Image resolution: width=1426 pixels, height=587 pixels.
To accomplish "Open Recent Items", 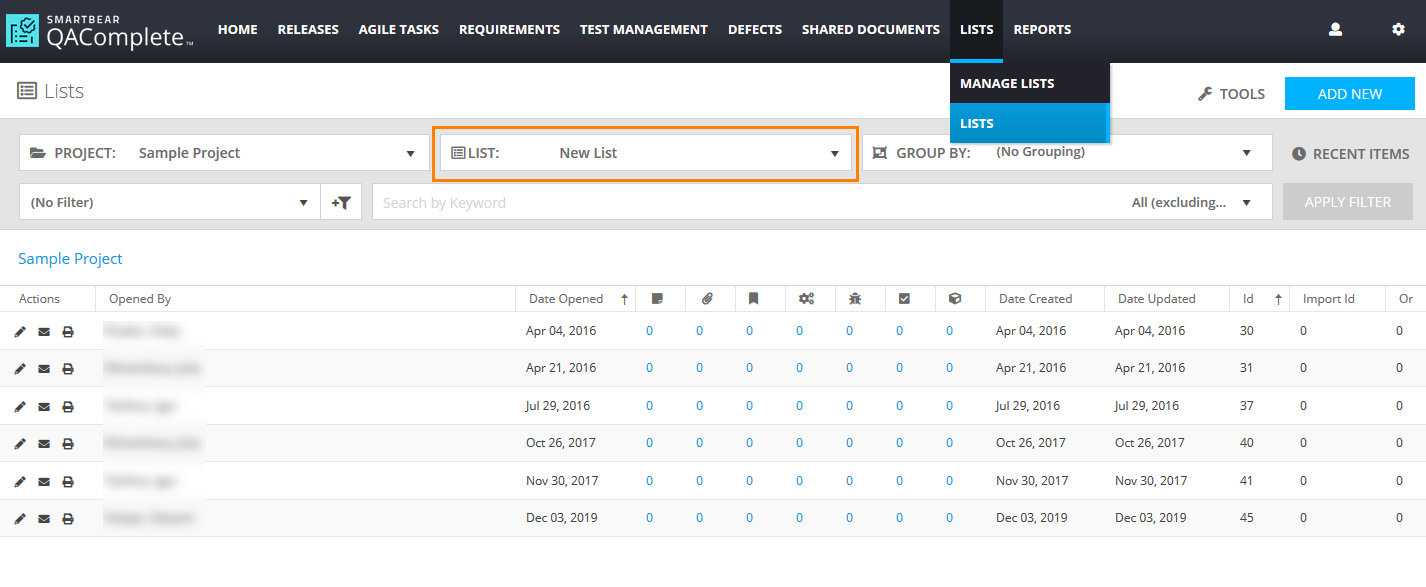I will pos(1350,154).
